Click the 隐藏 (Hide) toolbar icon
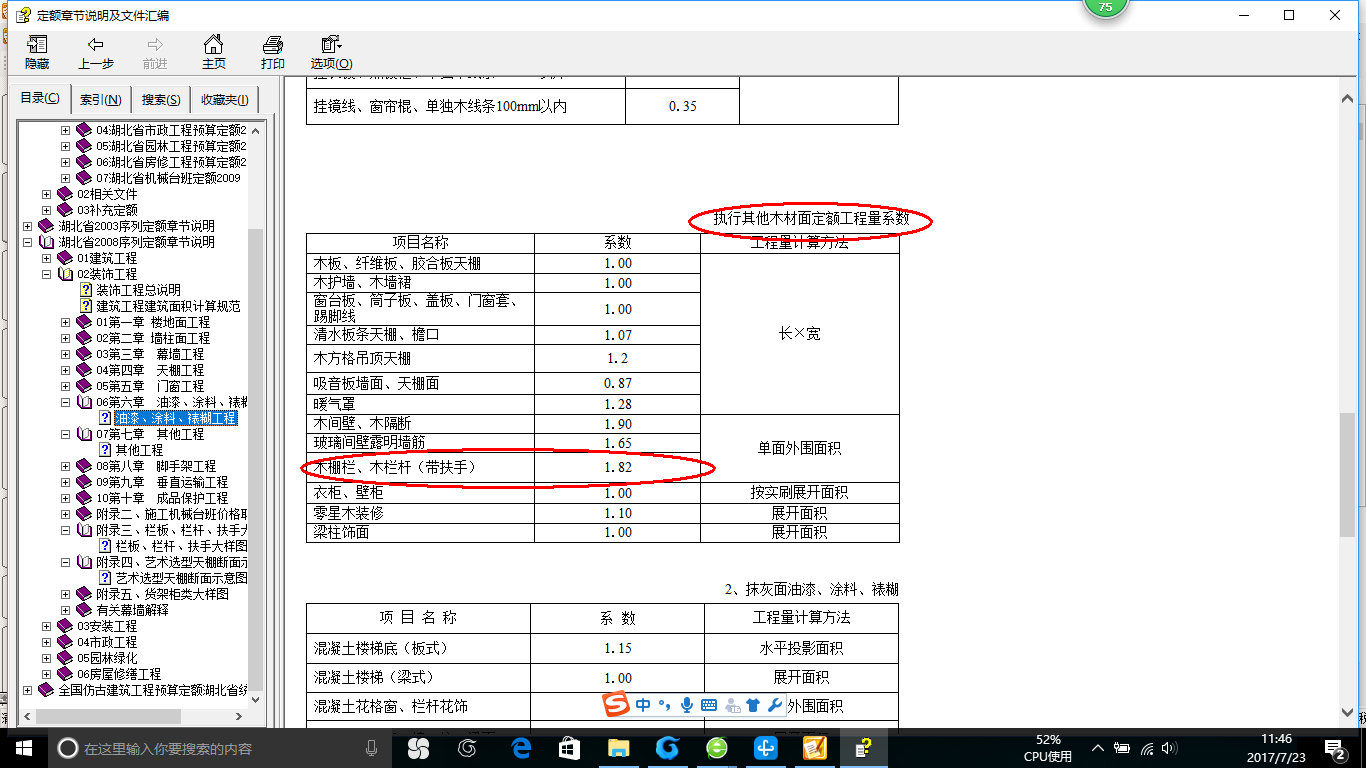The image size is (1366, 768). point(37,52)
